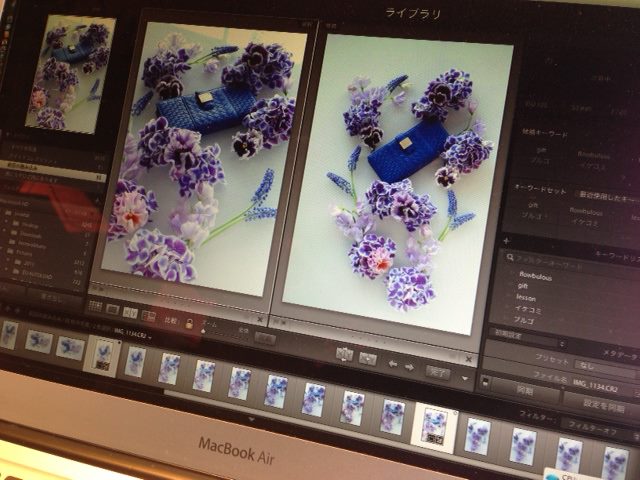This screenshot has width=640, height=480.
Task: Click the 設定を同期 button
Action: pyautogui.click(x=603, y=404)
